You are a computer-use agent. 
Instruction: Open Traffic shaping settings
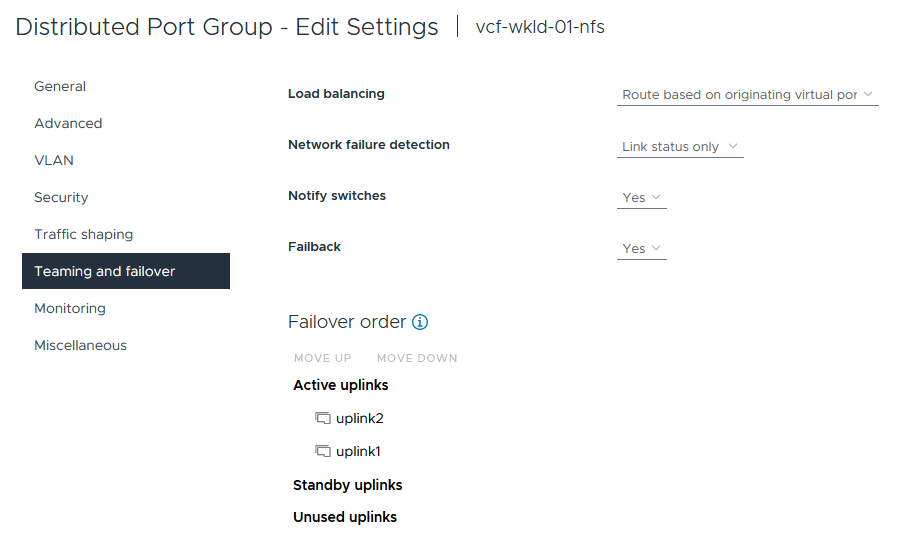(83, 235)
